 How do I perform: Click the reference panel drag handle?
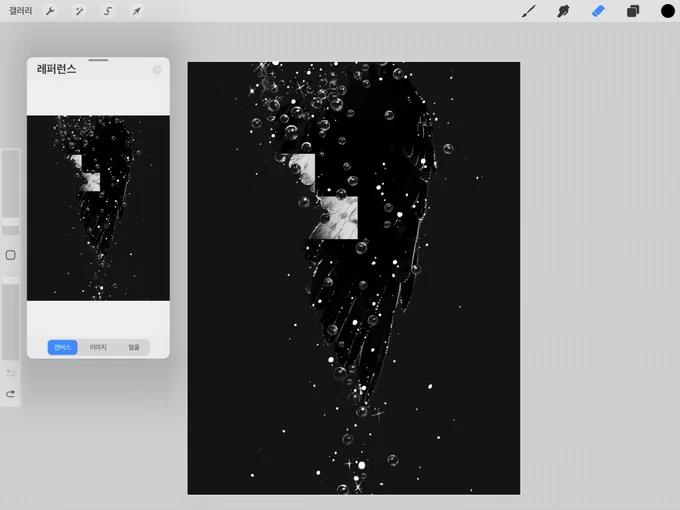click(x=98, y=60)
